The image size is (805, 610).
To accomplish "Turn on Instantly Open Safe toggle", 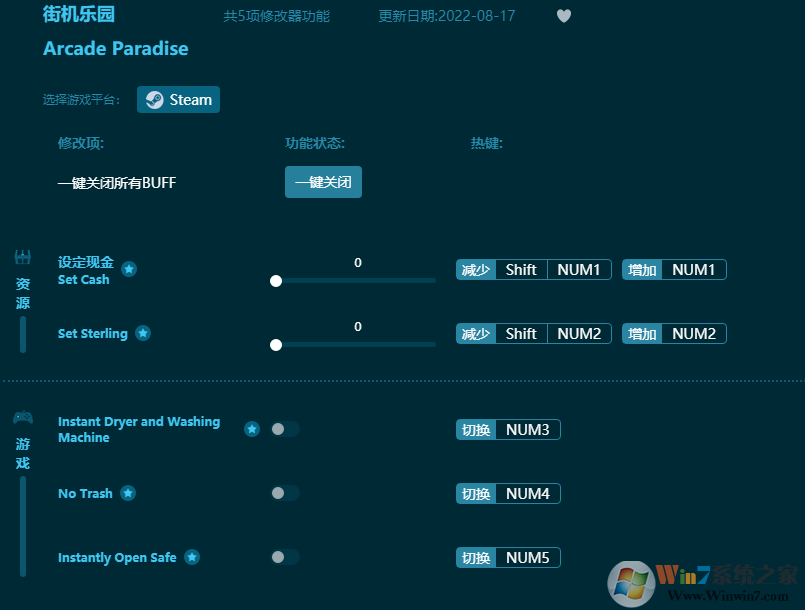I will (285, 557).
